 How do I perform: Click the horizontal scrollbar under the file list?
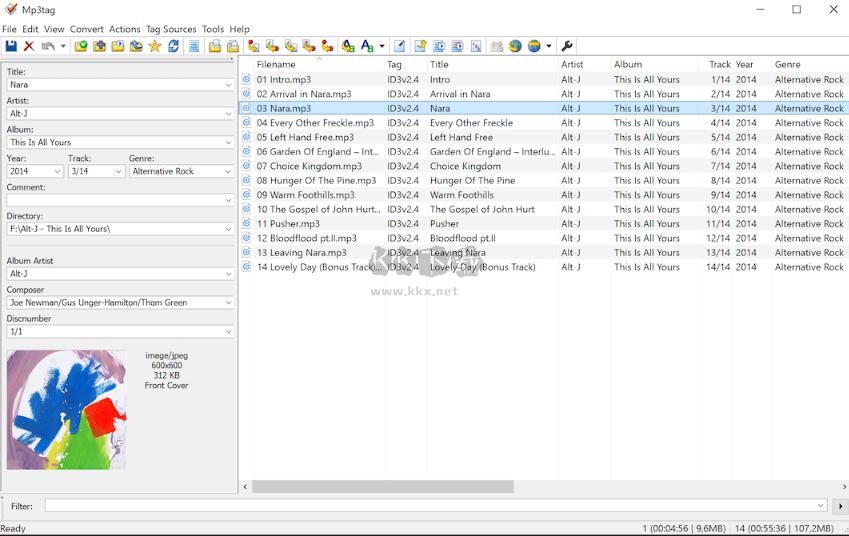click(x=382, y=487)
